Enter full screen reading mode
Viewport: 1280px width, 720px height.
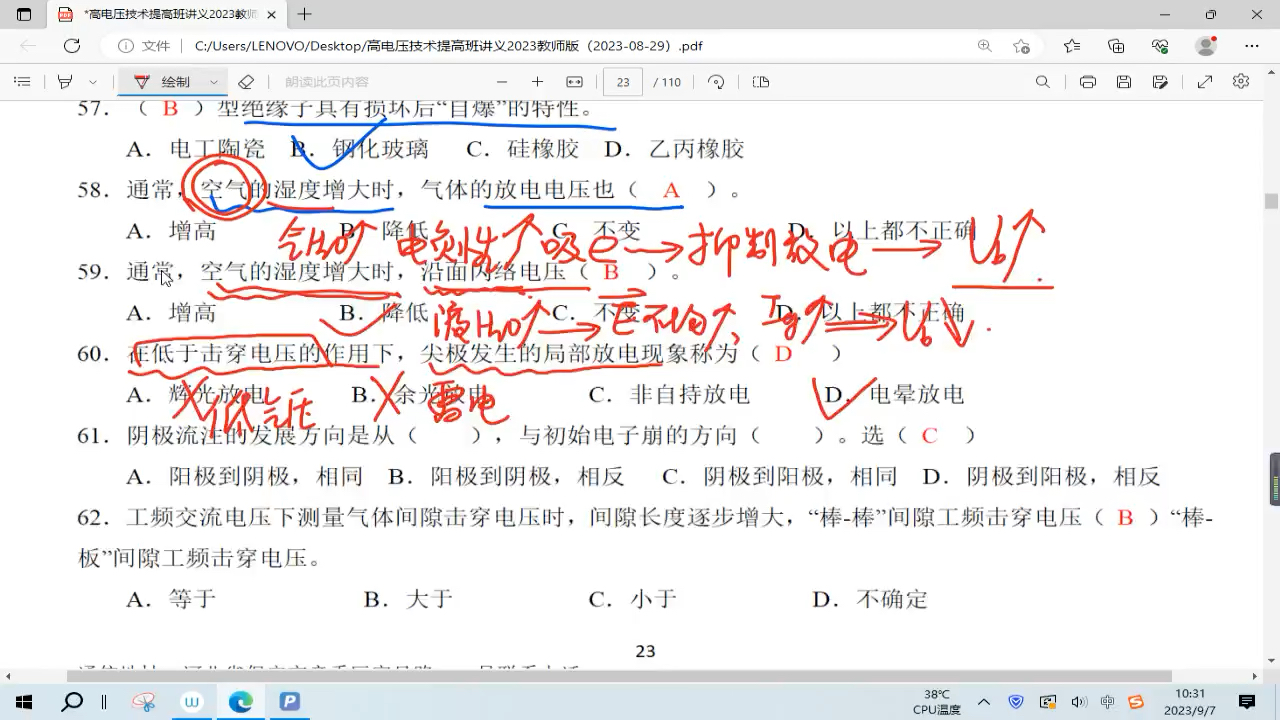1204,81
